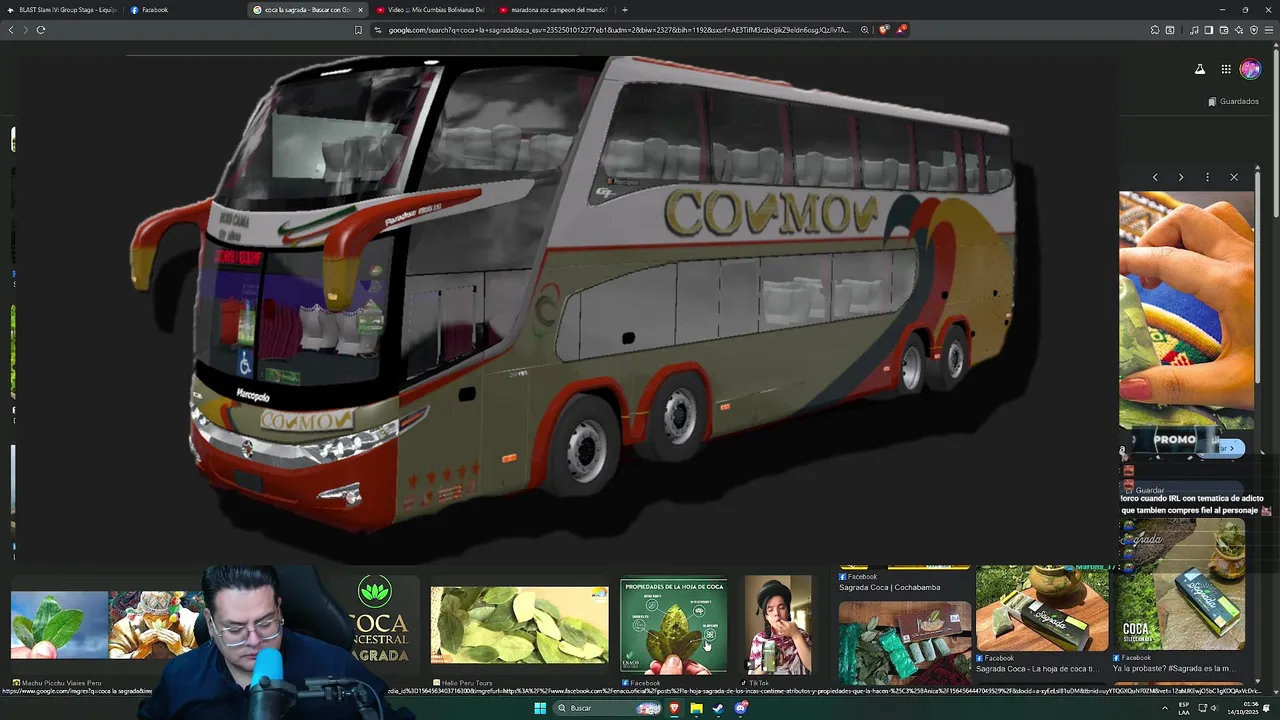
Task: Open the Brave Rewards triangle icon
Action: [x=901, y=30]
